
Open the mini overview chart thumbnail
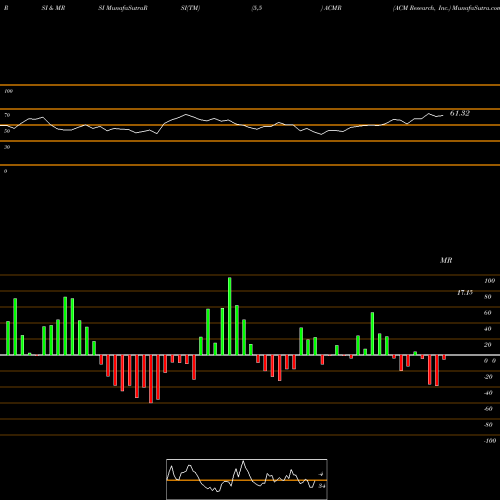click(x=247, y=479)
